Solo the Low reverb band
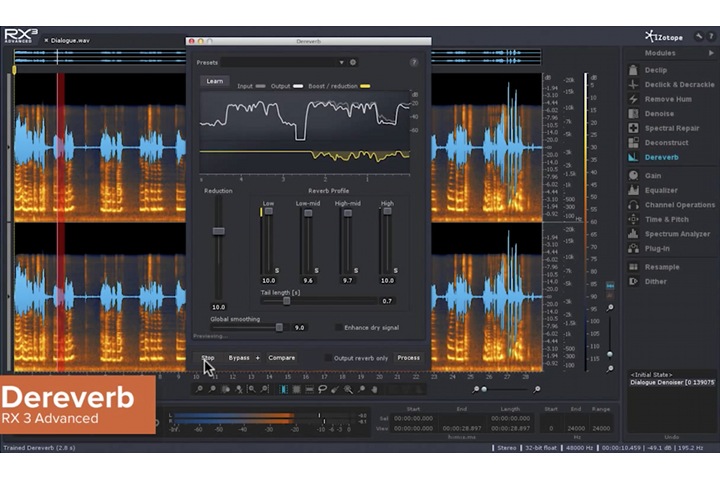Viewport: 720px width, 480px height. tap(277, 271)
